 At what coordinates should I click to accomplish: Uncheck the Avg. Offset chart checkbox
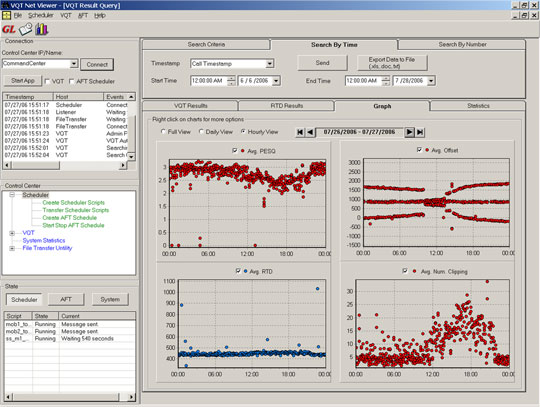(419, 150)
